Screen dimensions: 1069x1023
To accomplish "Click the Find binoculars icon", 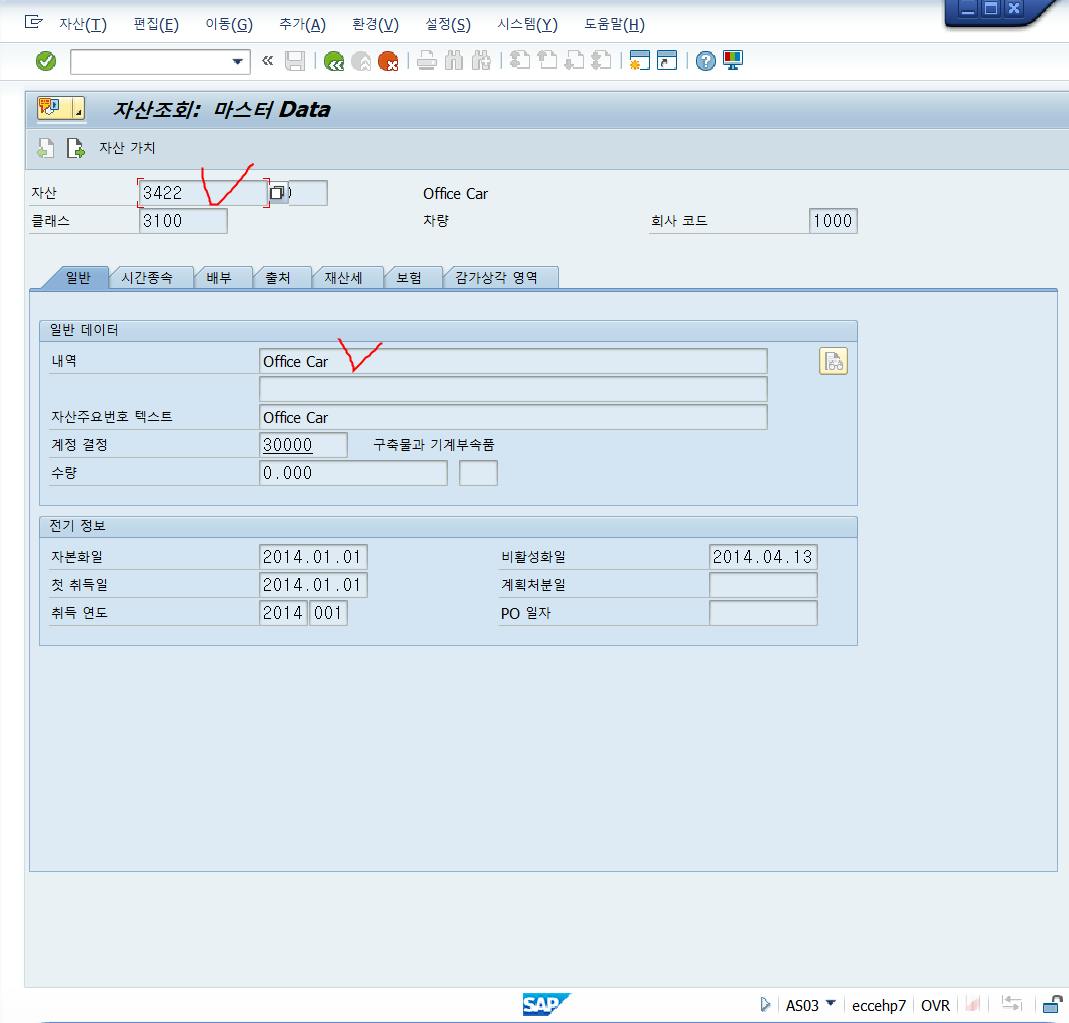I will 453,61.
